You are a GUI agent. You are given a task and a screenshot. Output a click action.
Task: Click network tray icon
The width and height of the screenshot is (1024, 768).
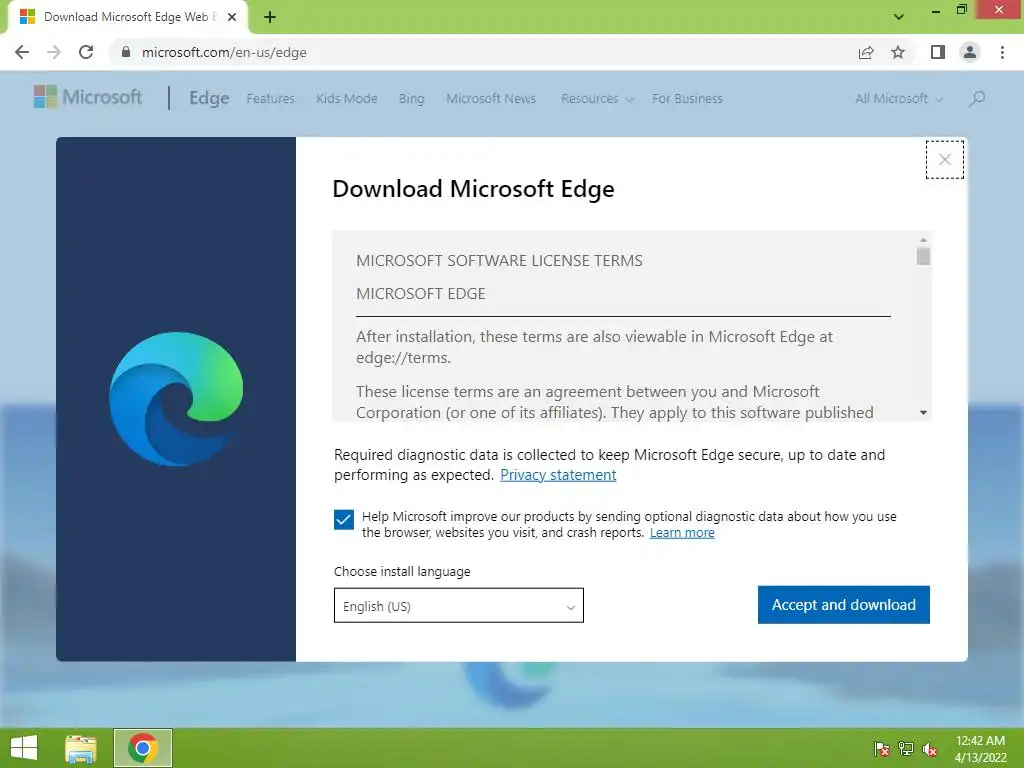(906, 749)
